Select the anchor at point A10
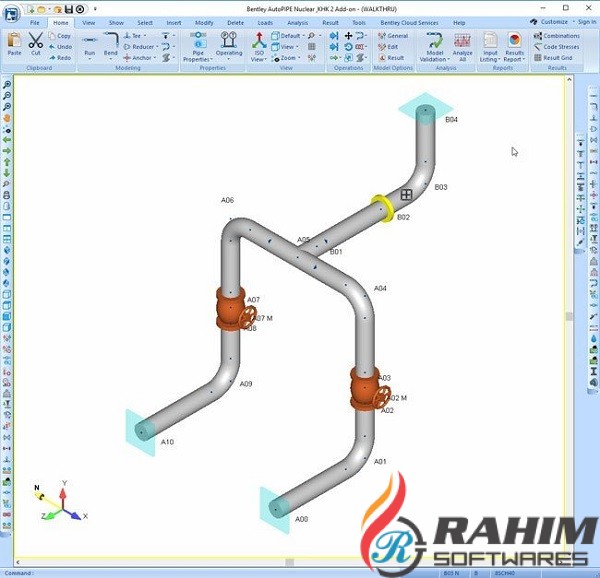 141,432
